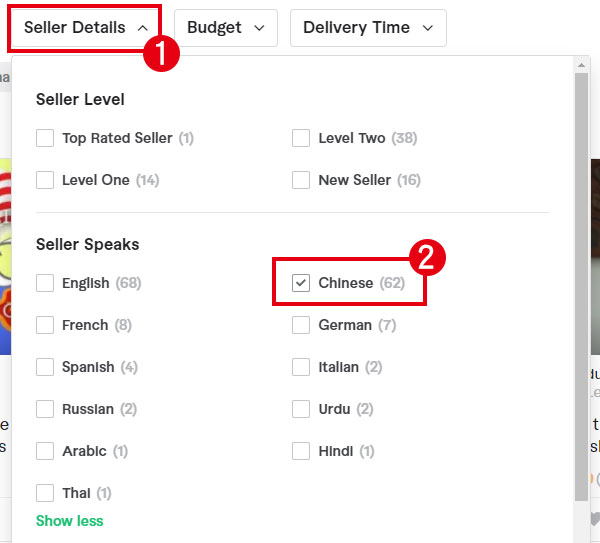Toggle the French language filter

click(45, 325)
